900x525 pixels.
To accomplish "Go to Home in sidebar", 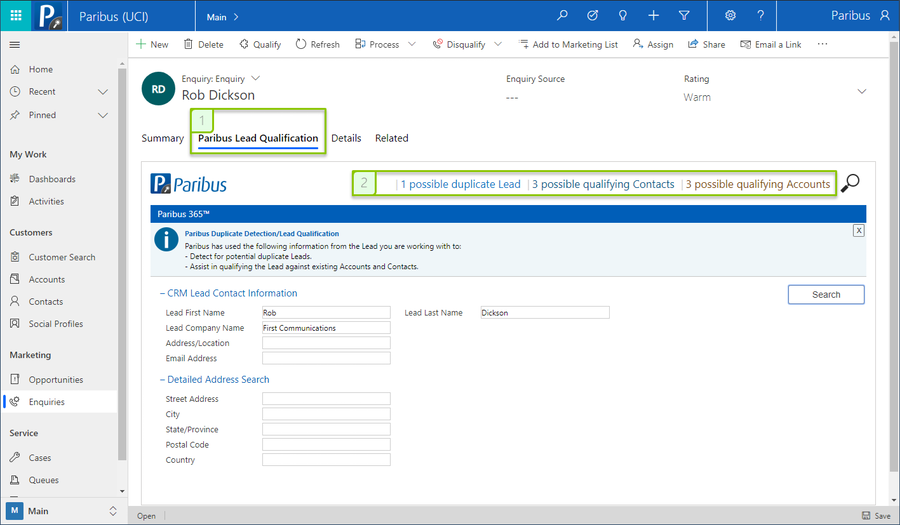I will 40,69.
